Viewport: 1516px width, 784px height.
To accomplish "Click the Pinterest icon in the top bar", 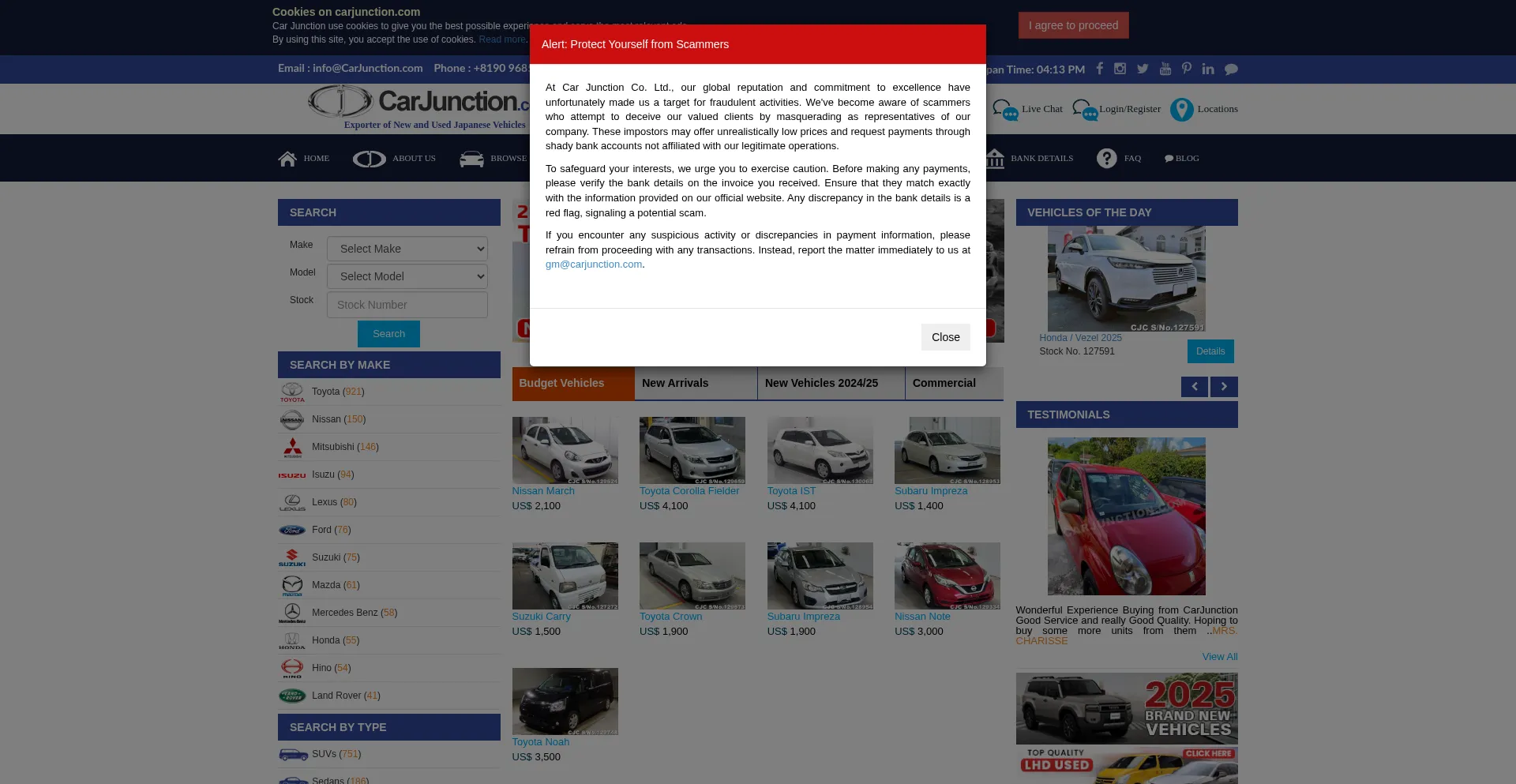I will pyautogui.click(x=1187, y=69).
